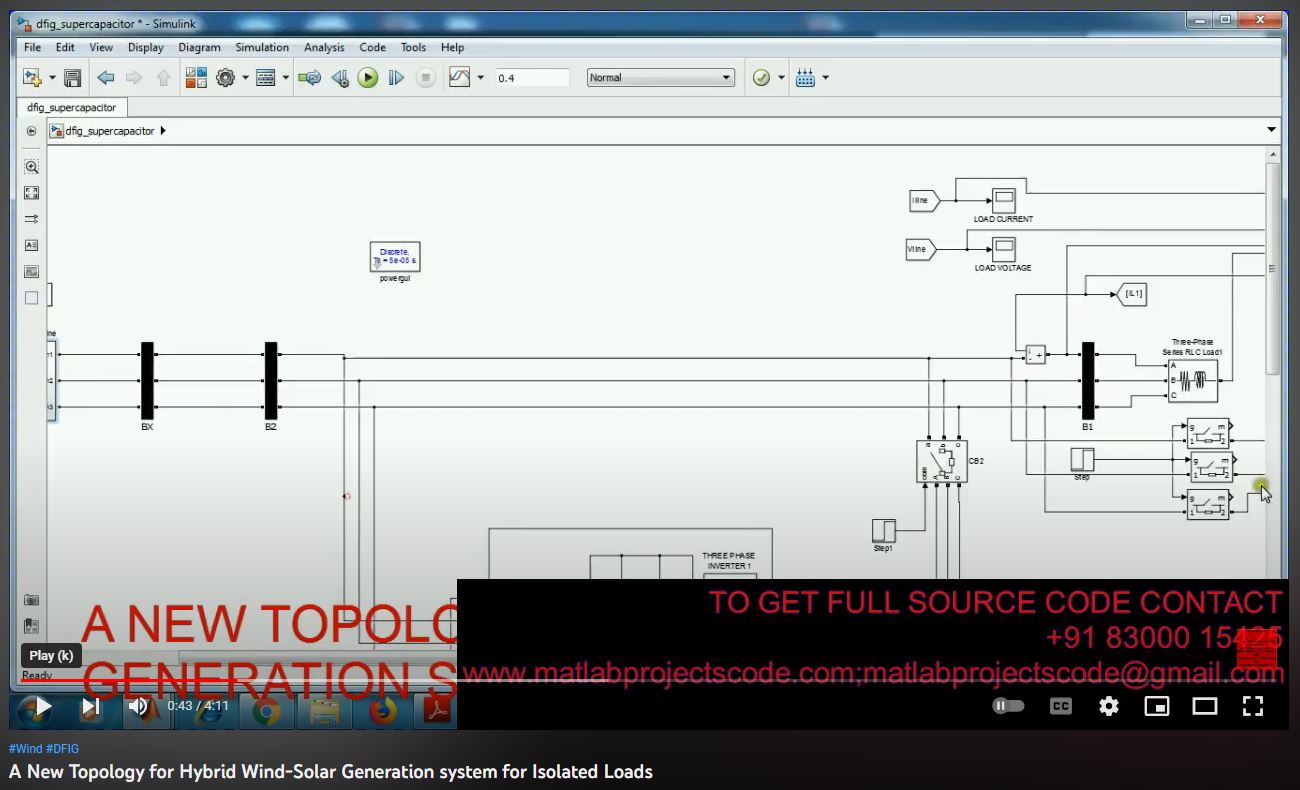This screenshot has width=1300, height=790.
Task: Click the Update Diagram / fast restart icon
Action: click(x=310, y=78)
